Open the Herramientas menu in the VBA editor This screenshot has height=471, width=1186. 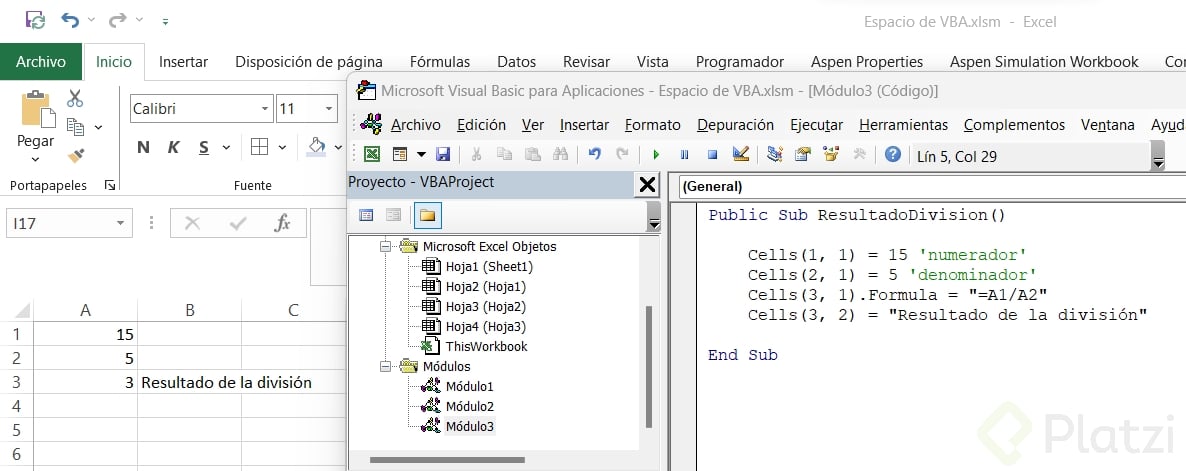click(x=903, y=125)
